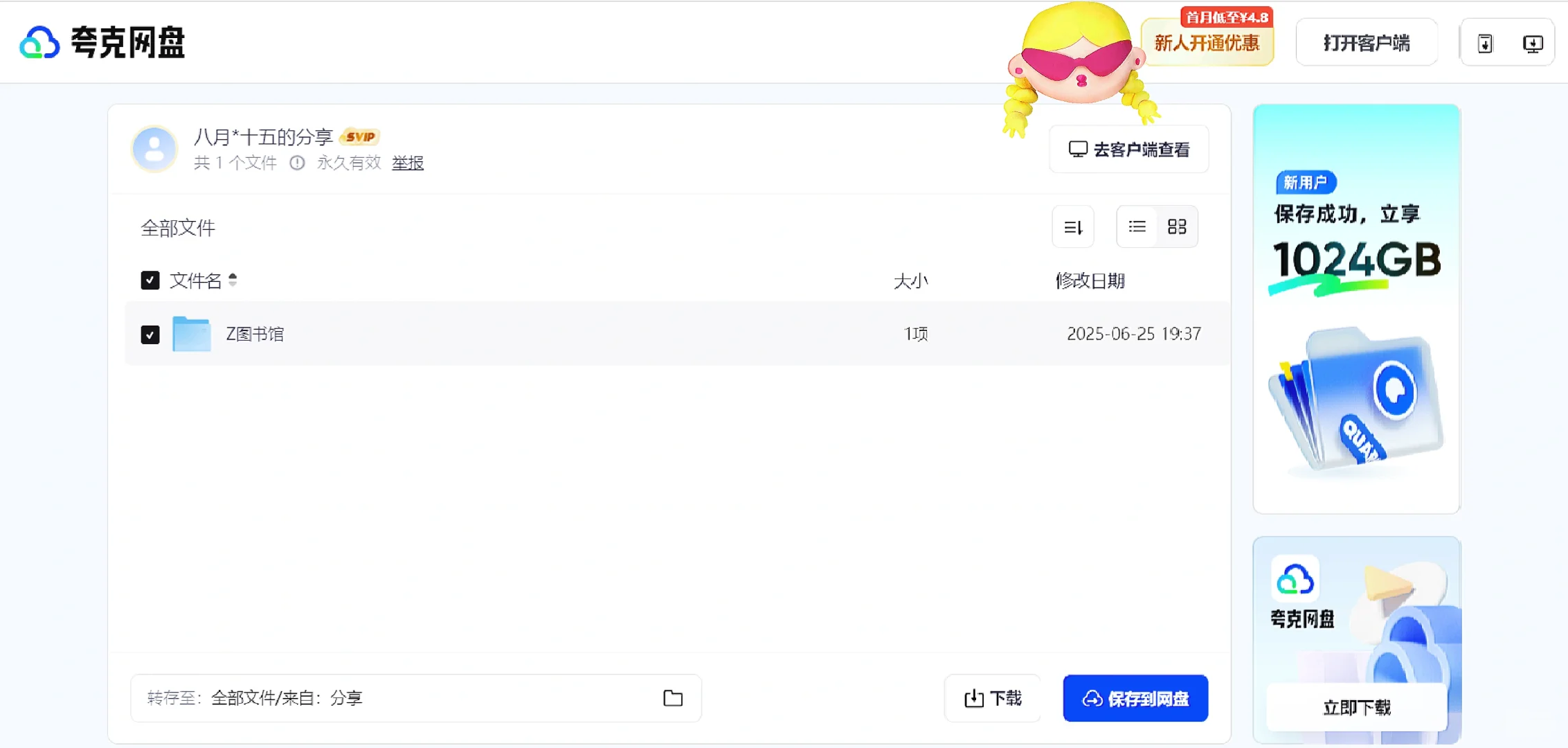Open the 1024GB new user promo banner
Image resolution: width=1568 pixels, height=748 pixels.
[x=1357, y=309]
